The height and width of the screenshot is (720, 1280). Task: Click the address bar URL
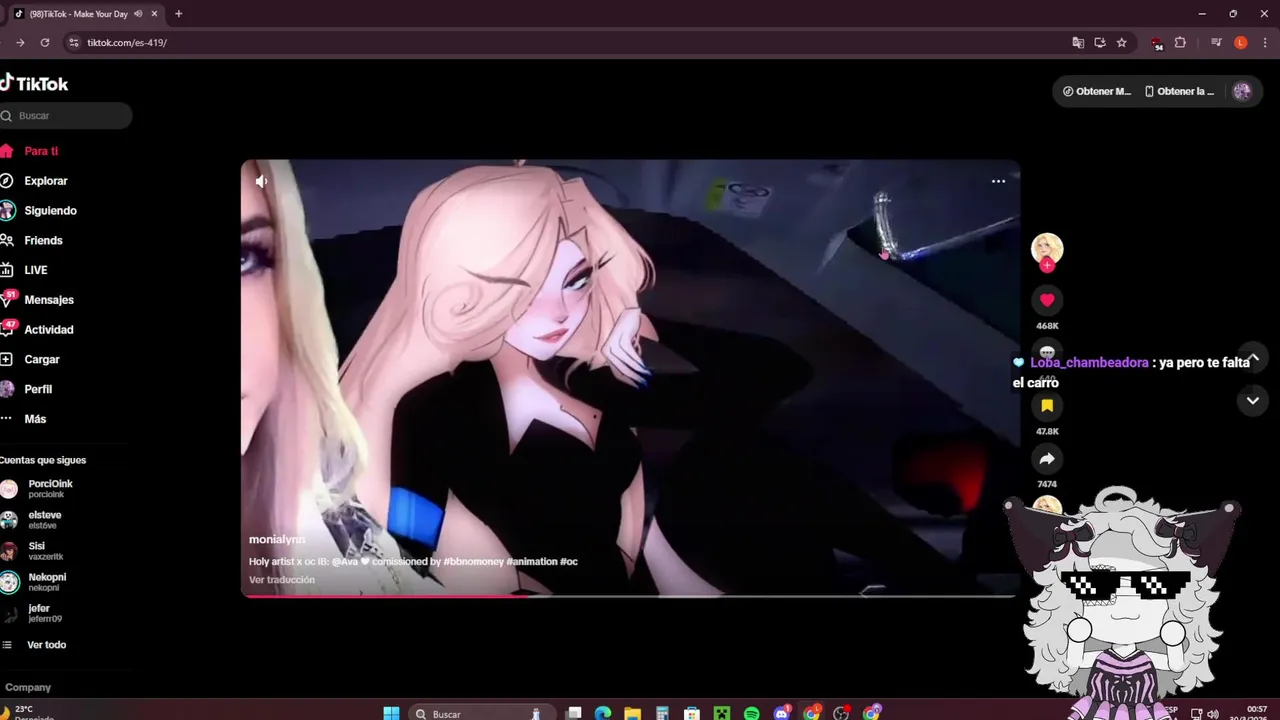point(127,43)
